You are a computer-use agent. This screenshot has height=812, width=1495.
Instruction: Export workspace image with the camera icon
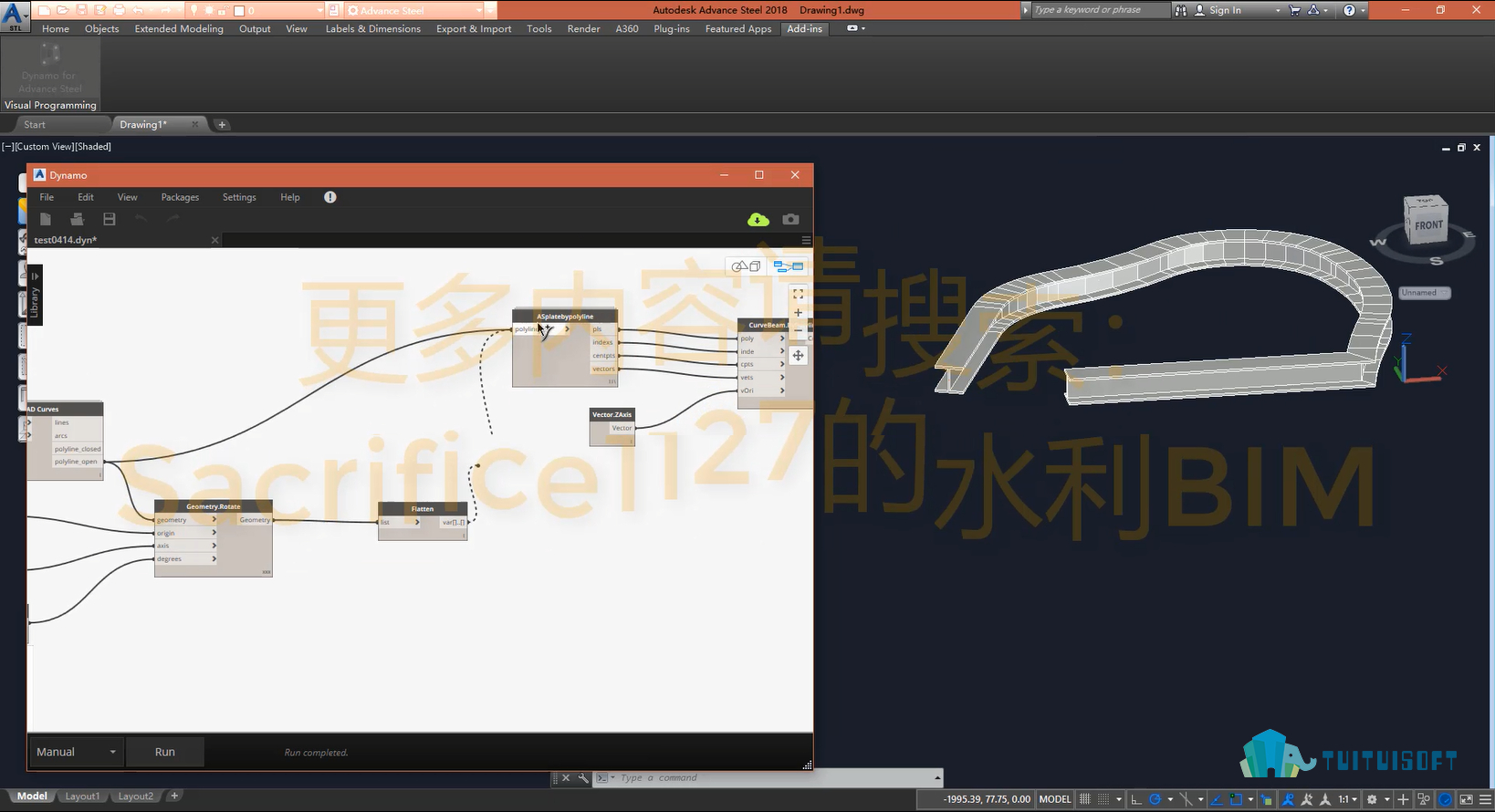point(790,219)
